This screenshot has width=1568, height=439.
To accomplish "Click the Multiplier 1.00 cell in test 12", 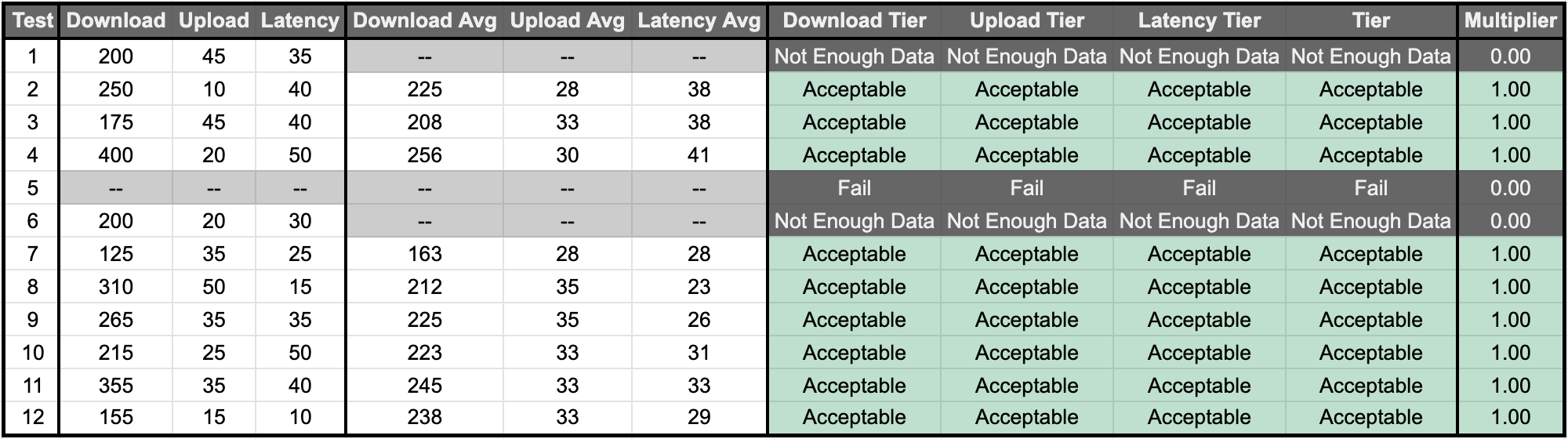I will pyautogui.click(x=1510, y=418).
